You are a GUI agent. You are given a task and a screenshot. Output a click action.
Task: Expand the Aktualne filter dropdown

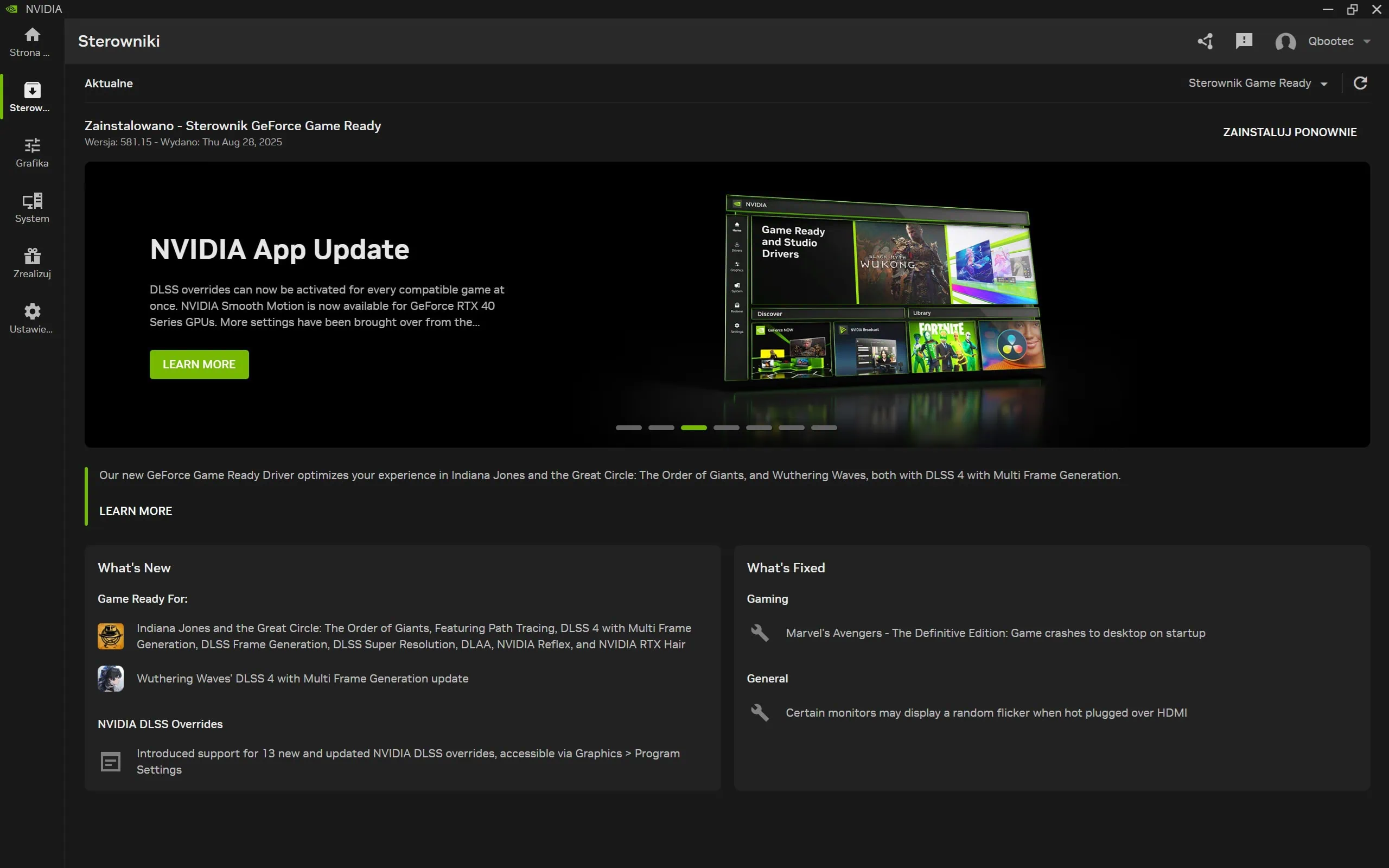(x=109, y=83)
